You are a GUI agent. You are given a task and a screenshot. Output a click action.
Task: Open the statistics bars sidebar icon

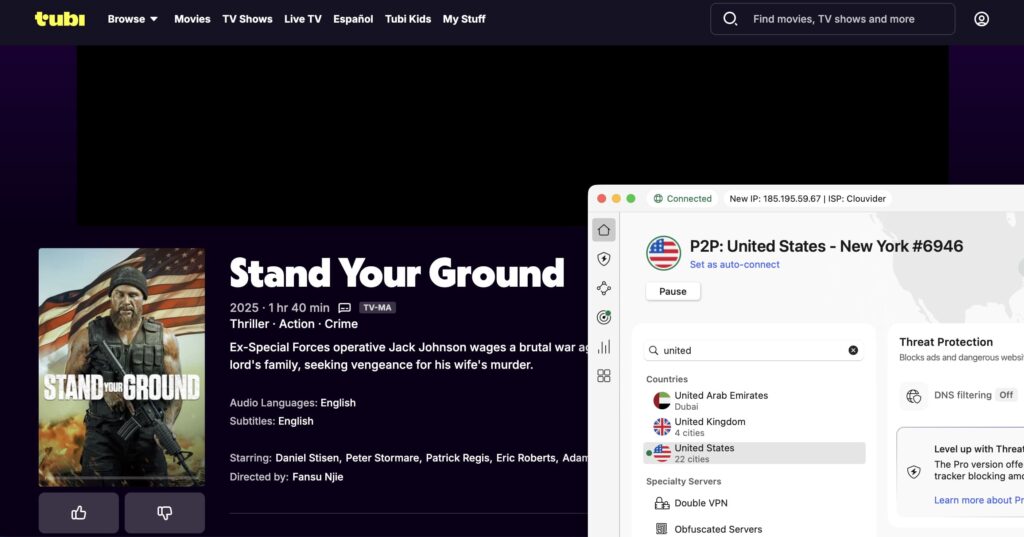click(x=603, y=346)
